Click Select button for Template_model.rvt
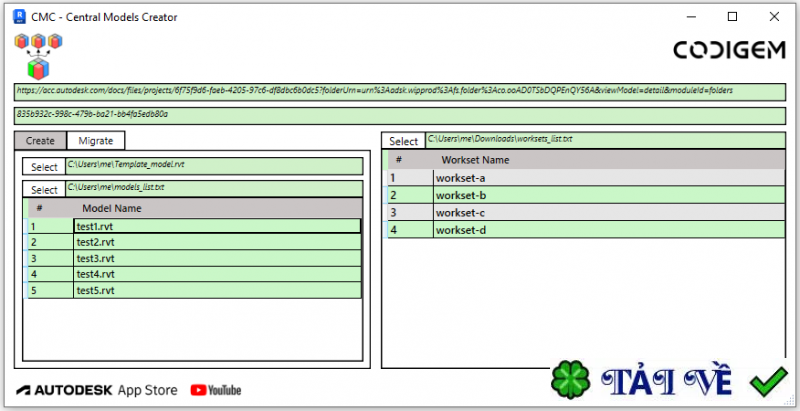The image size is (800, 411). (x=44, y=167)
